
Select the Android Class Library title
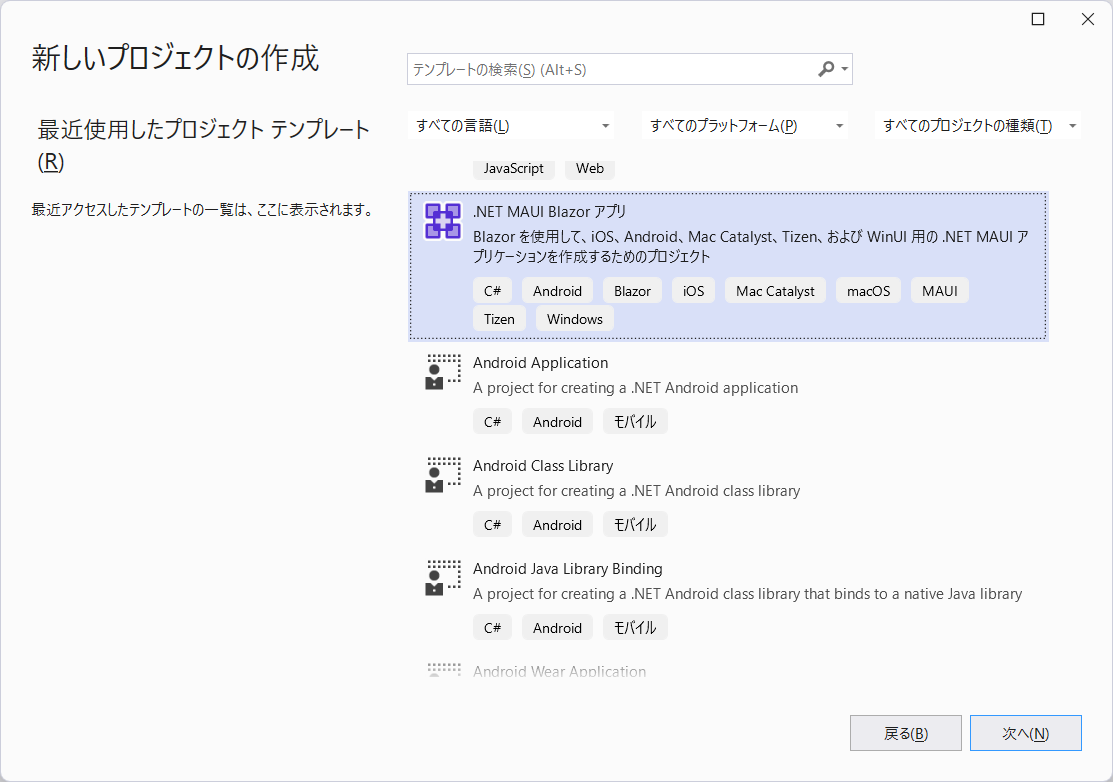543,466
